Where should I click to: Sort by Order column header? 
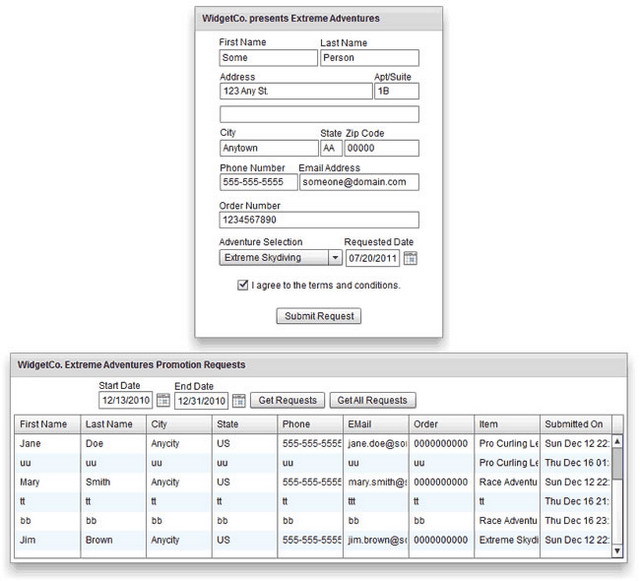tap(442, 424)
